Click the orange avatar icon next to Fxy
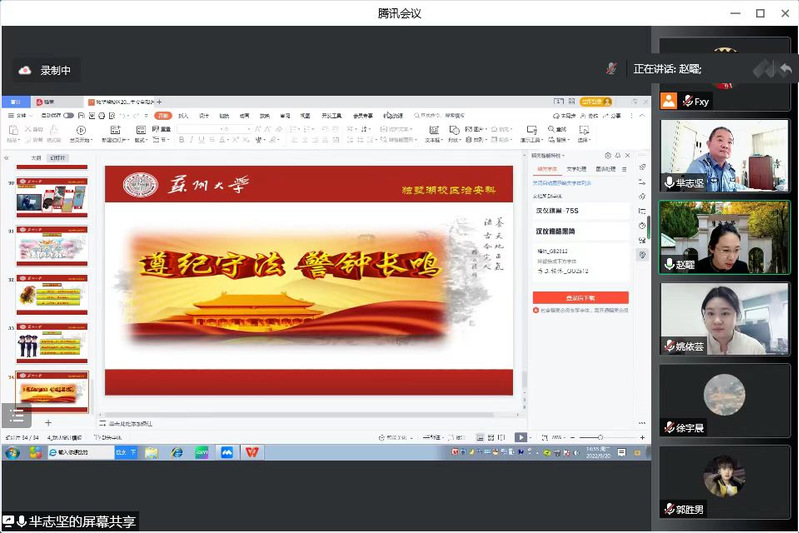The width and height of the screenshot is (799, 533). click(668, 101)
